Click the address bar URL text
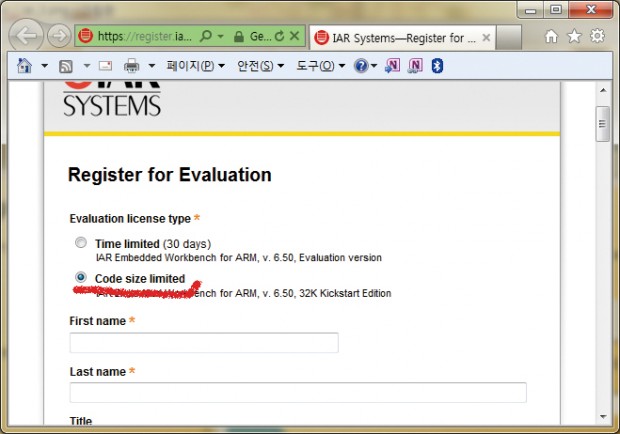The height and width of the screenshot is (434, 620). coord(145,36)
